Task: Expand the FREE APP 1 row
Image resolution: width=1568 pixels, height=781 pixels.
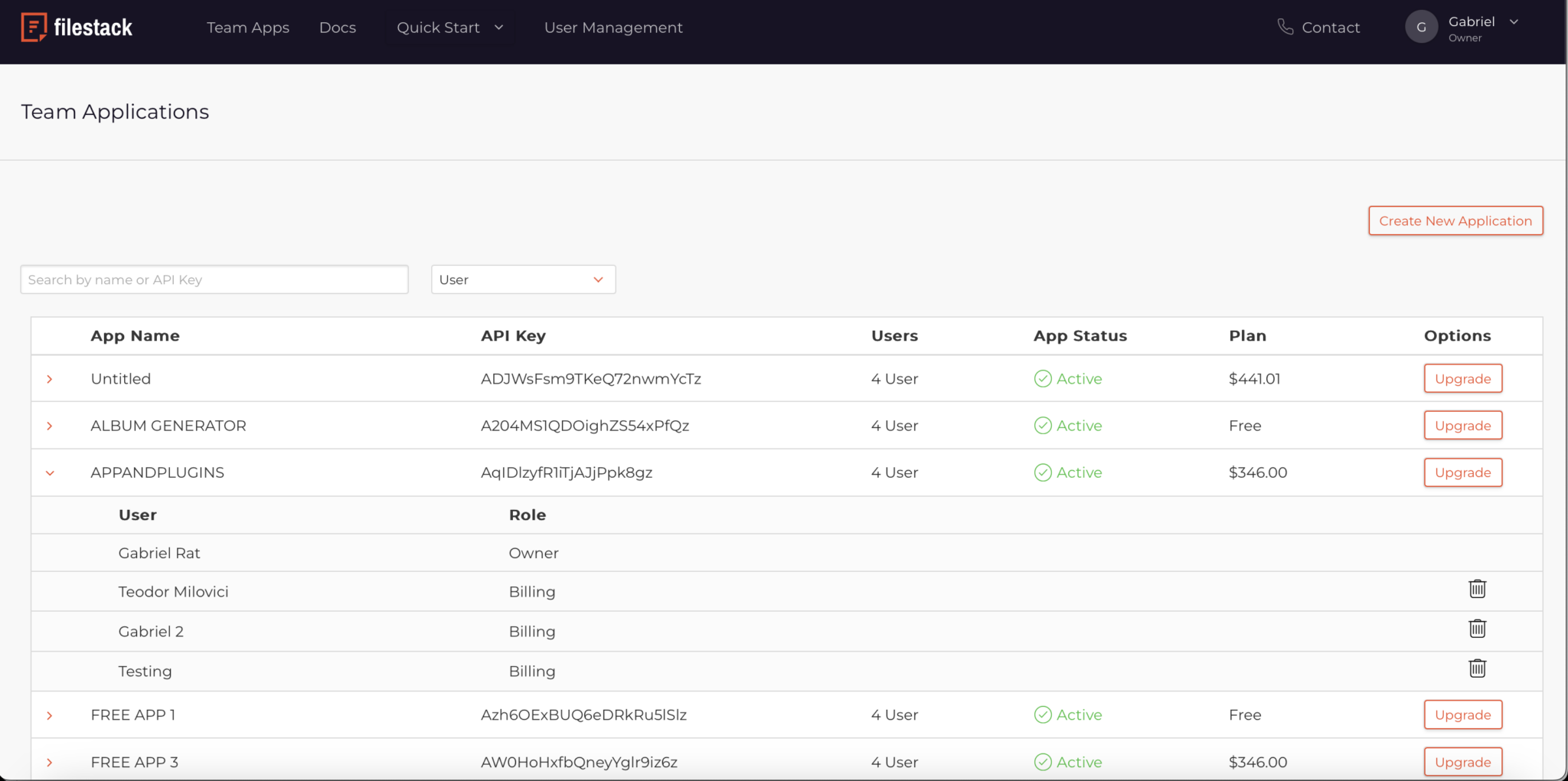Action: tap(50, 714)
